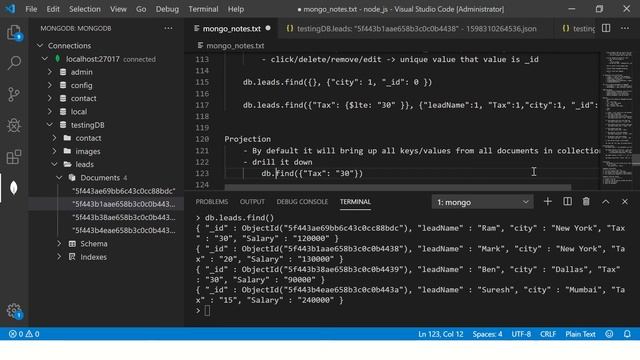Switch to the DEBUG CONSOLE tab
The width and height of the screenshot is (640, 360).
tap(302, 202)
